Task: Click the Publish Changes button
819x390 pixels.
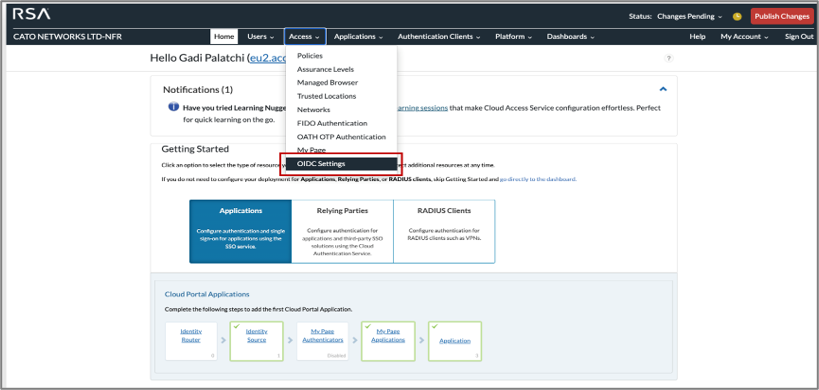Action: click(781, 16)
